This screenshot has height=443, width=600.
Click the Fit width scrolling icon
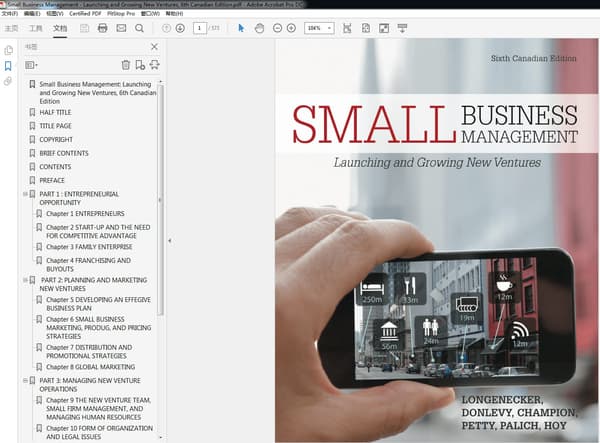click(347, 28)
